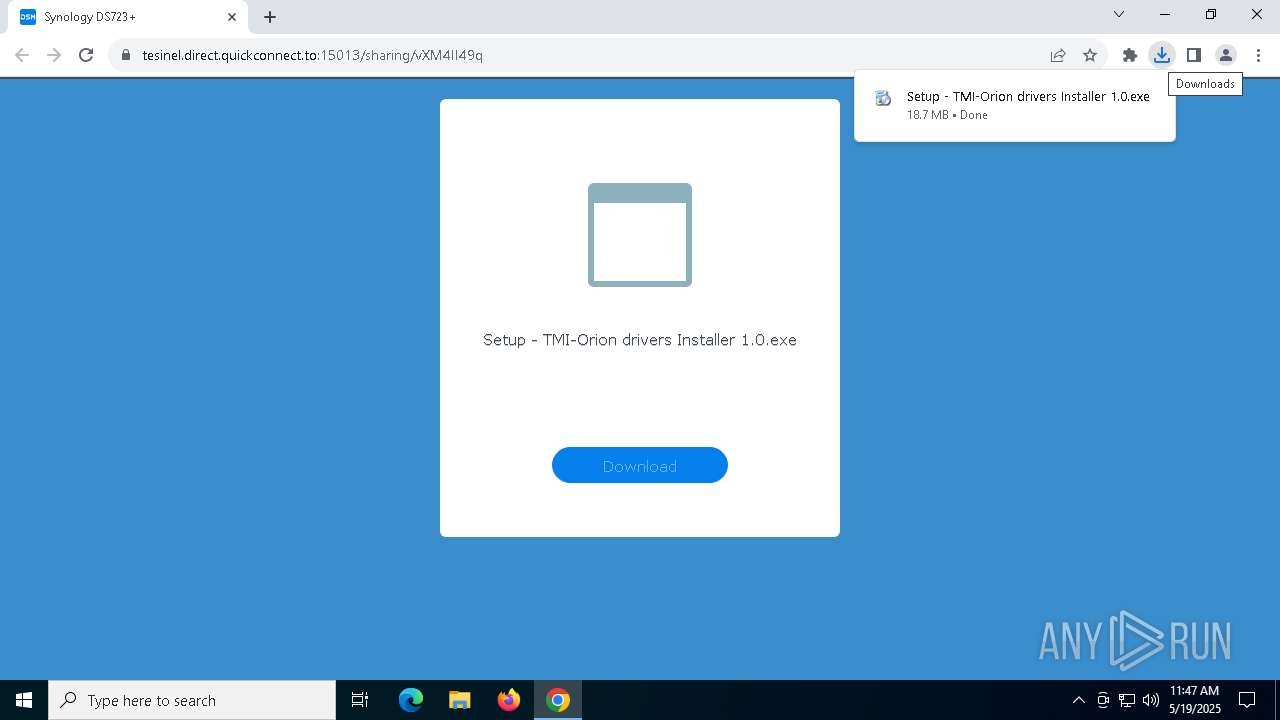Click the Setup - TMI-Orion filename text on the page
The width and height of the screenshot is (1280, 720).
[640, 340]
